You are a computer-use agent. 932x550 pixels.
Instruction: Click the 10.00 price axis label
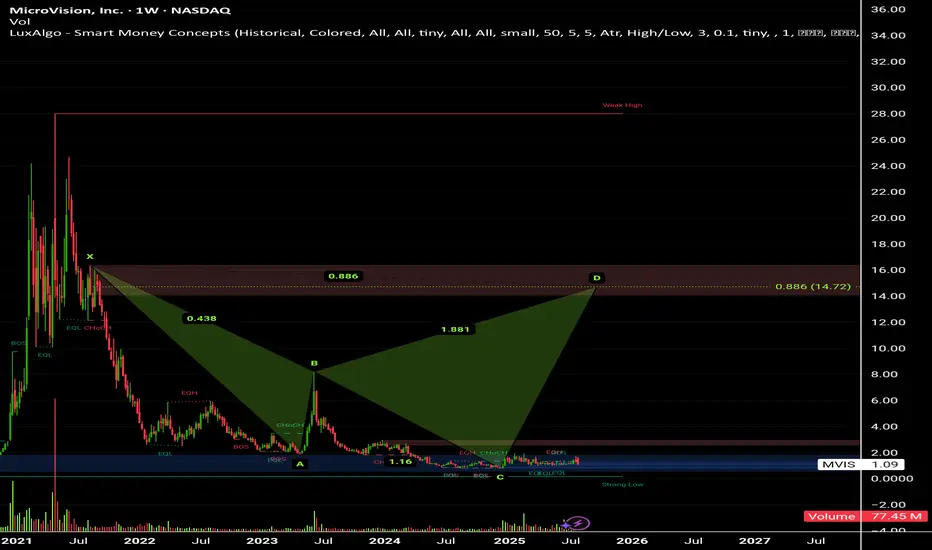point(888,348)
